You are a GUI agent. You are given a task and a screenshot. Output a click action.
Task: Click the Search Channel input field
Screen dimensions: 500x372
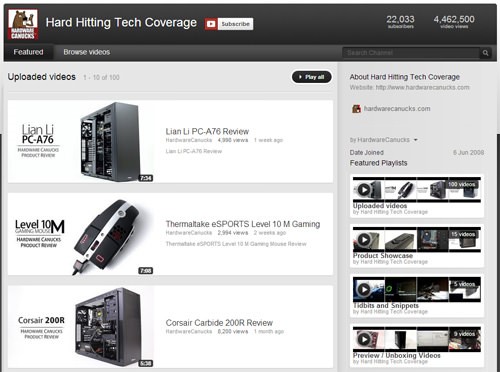pyautogui.click(x=411, y=53)
